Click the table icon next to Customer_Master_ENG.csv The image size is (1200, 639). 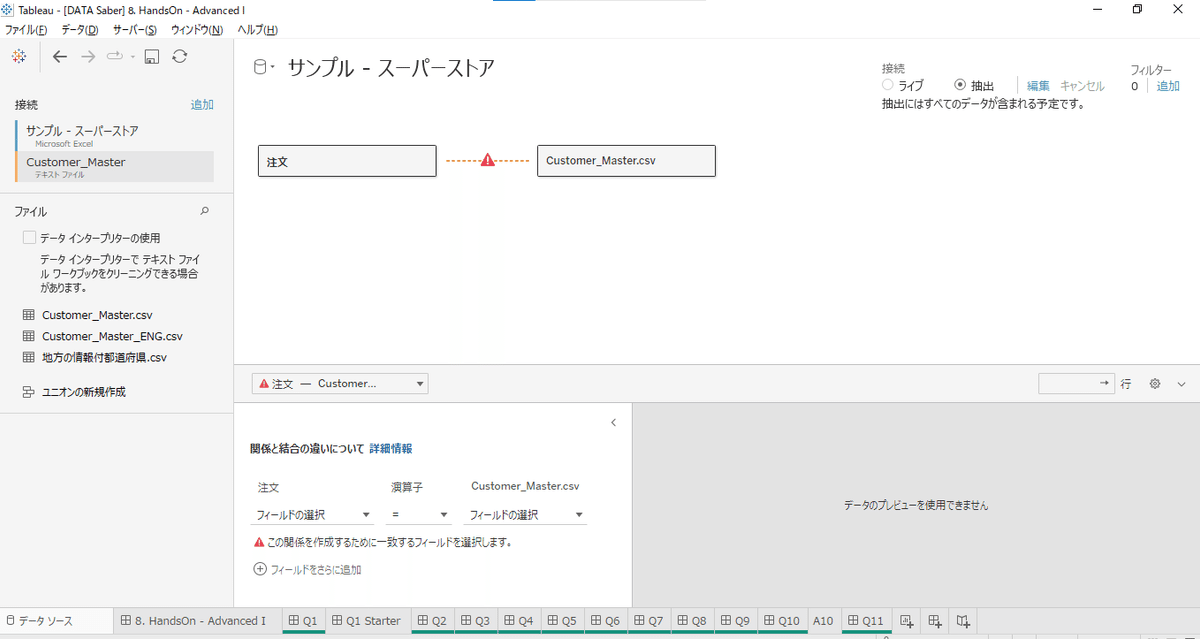(x=29, y=336)
